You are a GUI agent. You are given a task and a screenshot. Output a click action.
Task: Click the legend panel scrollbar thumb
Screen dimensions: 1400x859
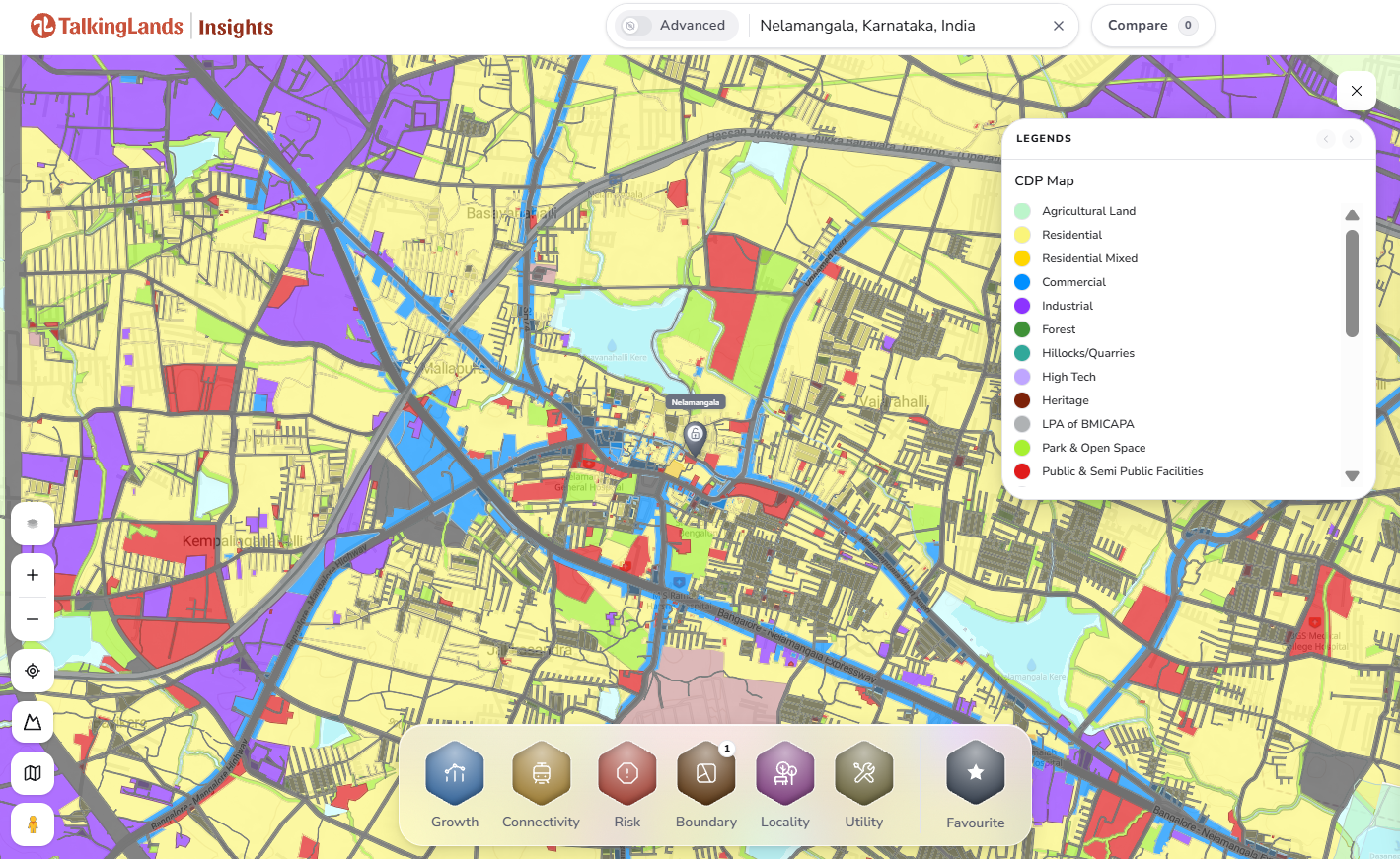pos(1353,284)
